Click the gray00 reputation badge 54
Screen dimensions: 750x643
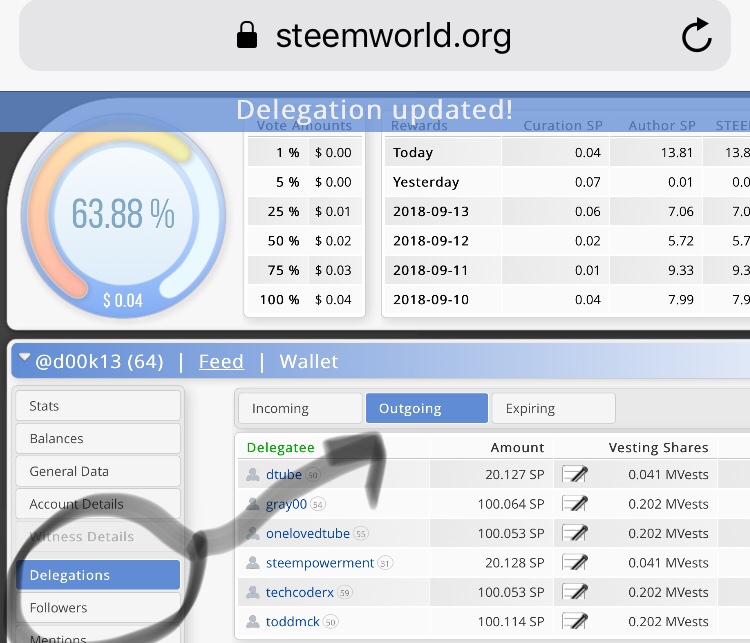point(318,504)
